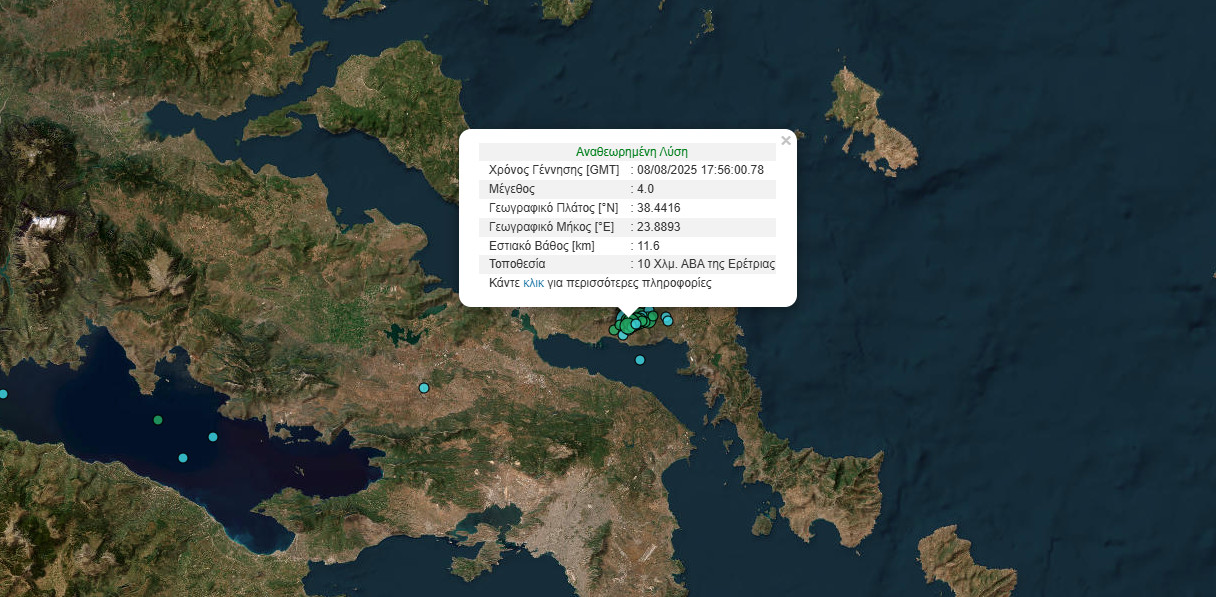This screenshot has height=597, width=1216.
Task: Click the cyan marker just right of the green Gulf of Corinth marker
Action: pyautogui.click(x=213, y=437)
